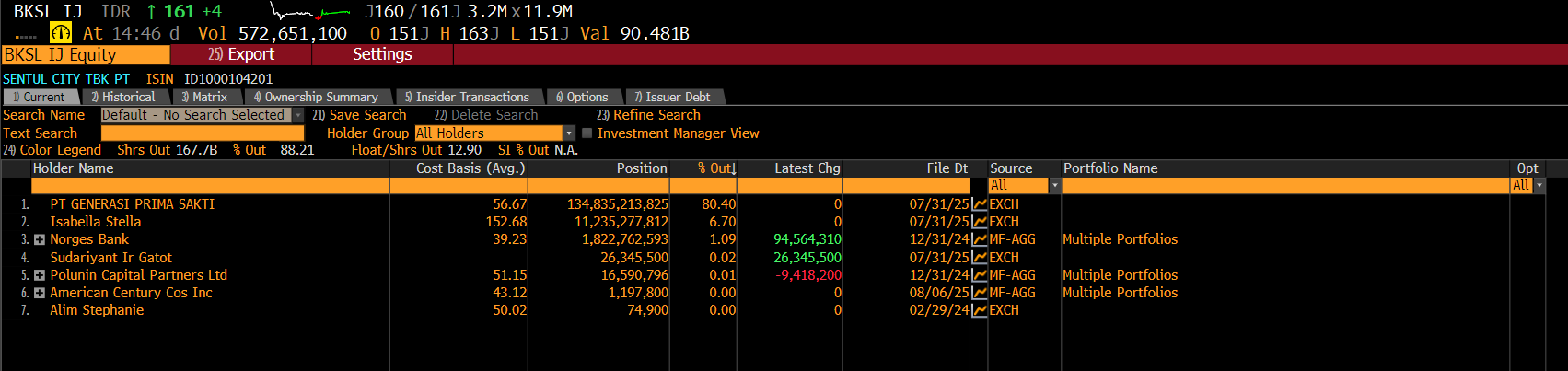The height and width of the screenshot is (371, 1568).
Task: Click position value 134,835,213,825
Action: click(618, 204)
